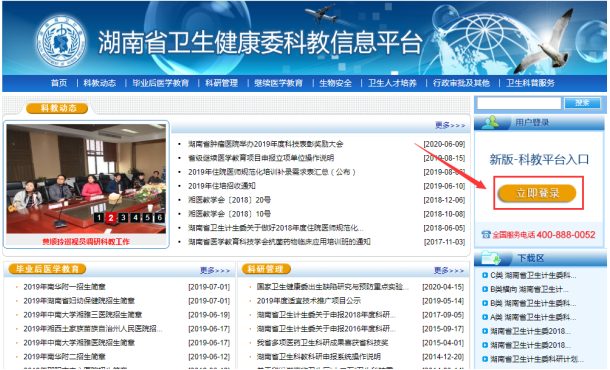Click bullet icon beside A类 download item
Image resolution: width=610 pixels, height=370 pixels.
click(x=485, y=317)
